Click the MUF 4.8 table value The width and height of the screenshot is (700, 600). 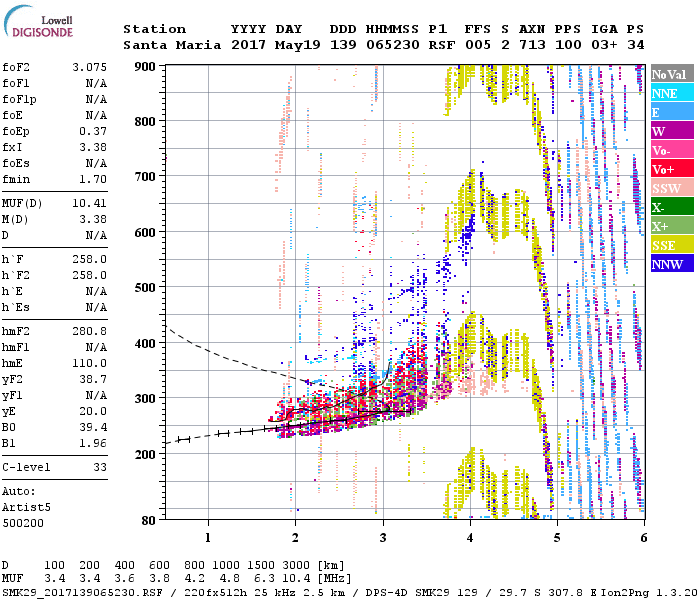[230, 579]
